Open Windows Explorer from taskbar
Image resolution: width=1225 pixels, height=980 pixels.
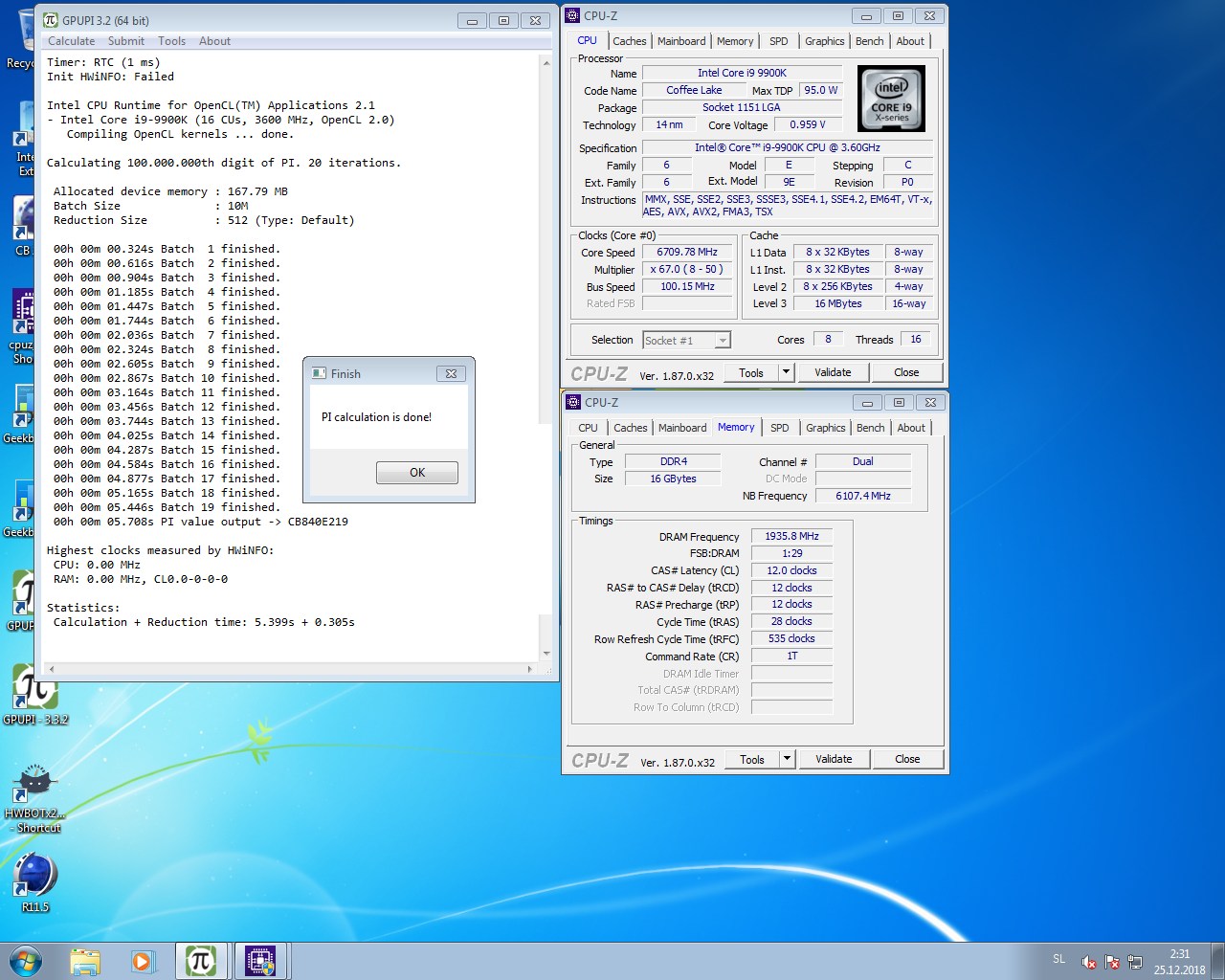tap(85, 961)
